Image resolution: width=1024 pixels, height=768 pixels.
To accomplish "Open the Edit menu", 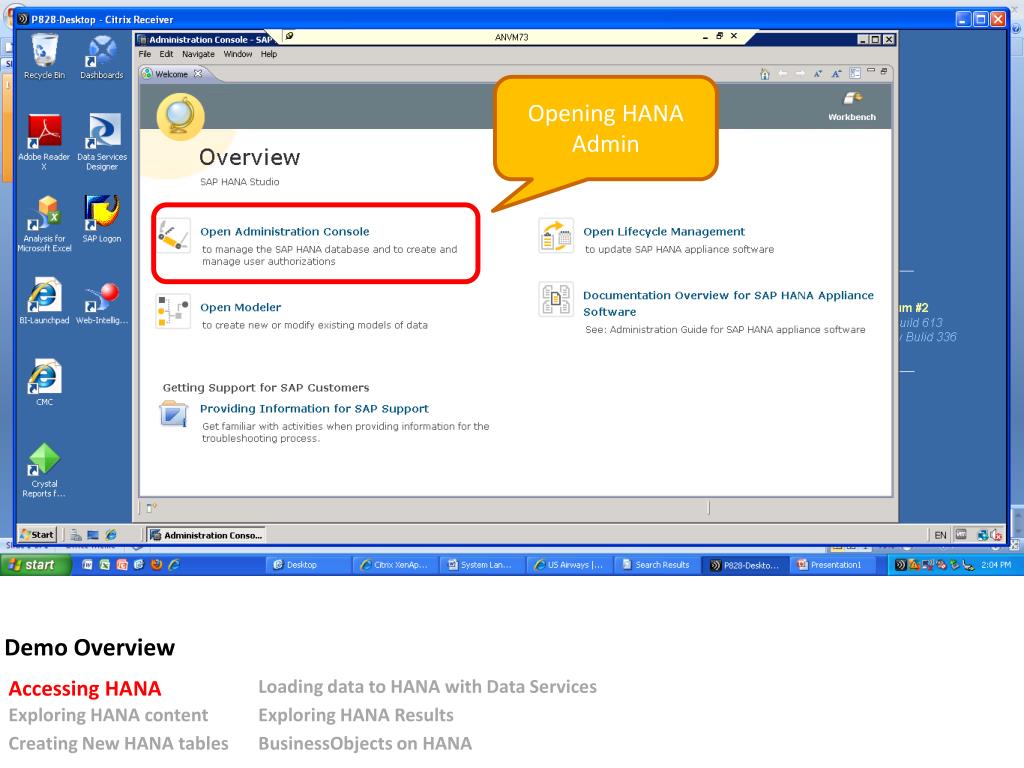I will click(x=167, y=54).
